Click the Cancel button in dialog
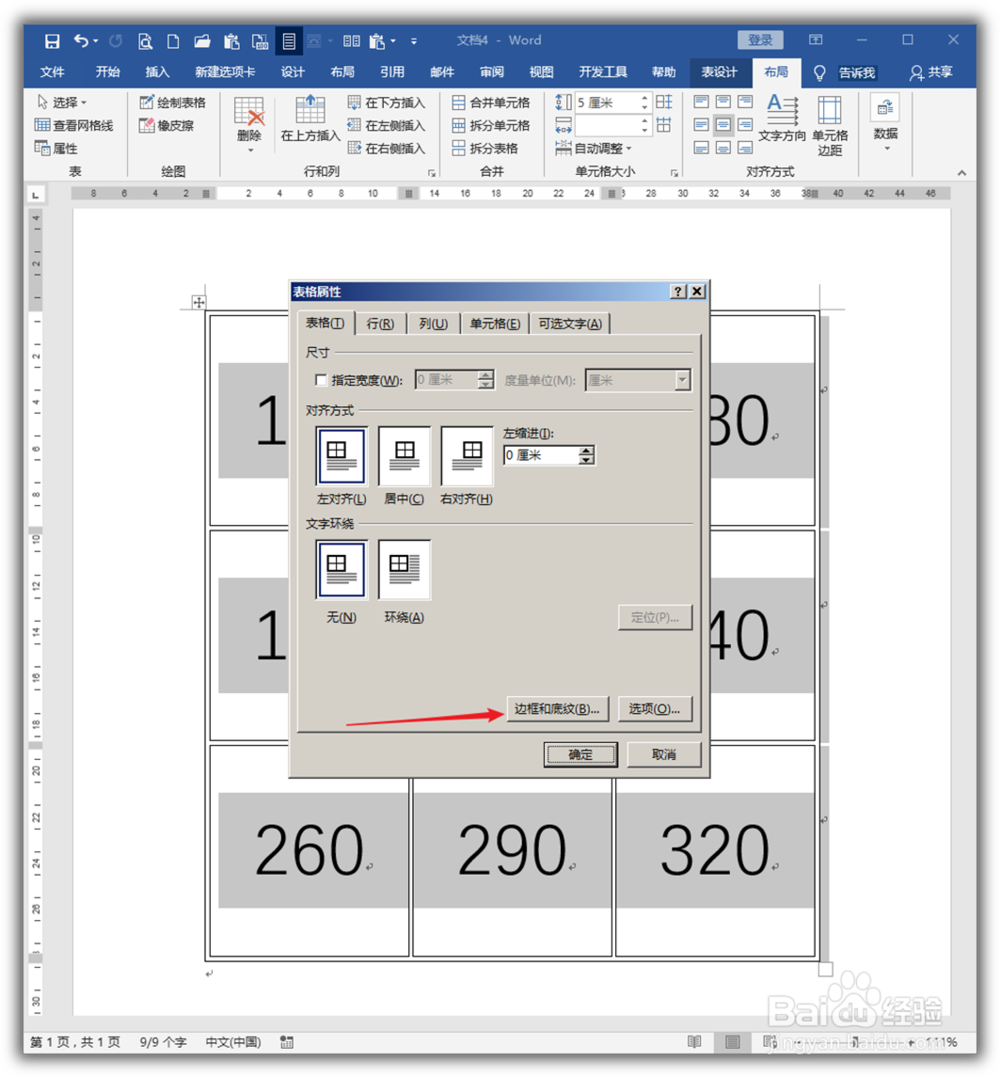 pos(663,754)
